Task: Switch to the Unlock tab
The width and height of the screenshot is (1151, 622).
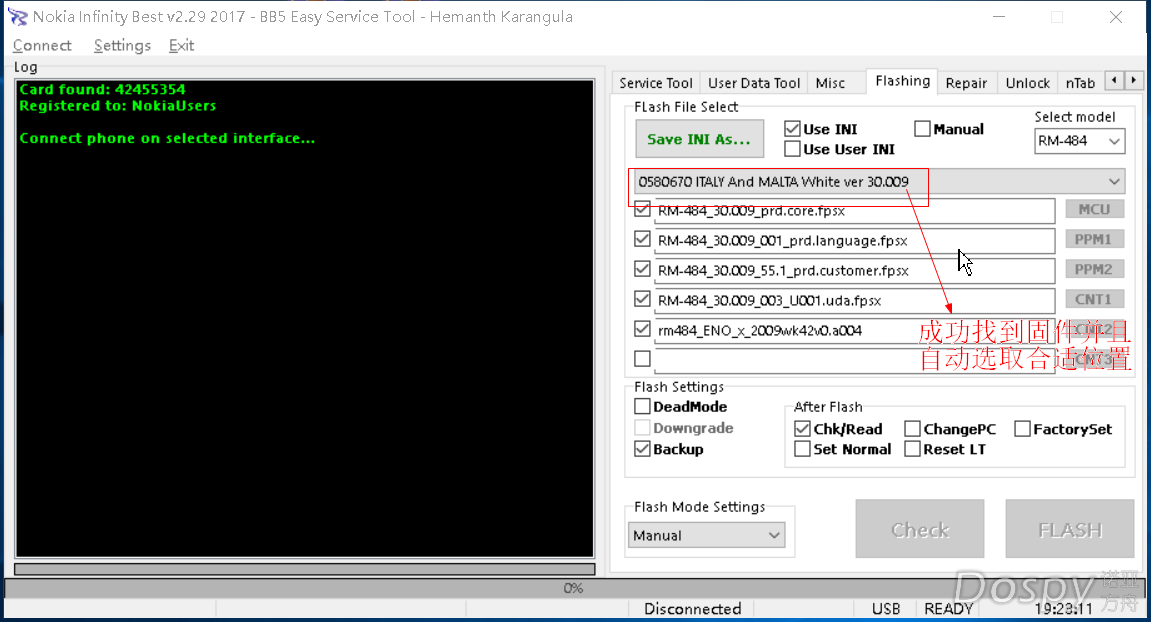Action: 1028,83
